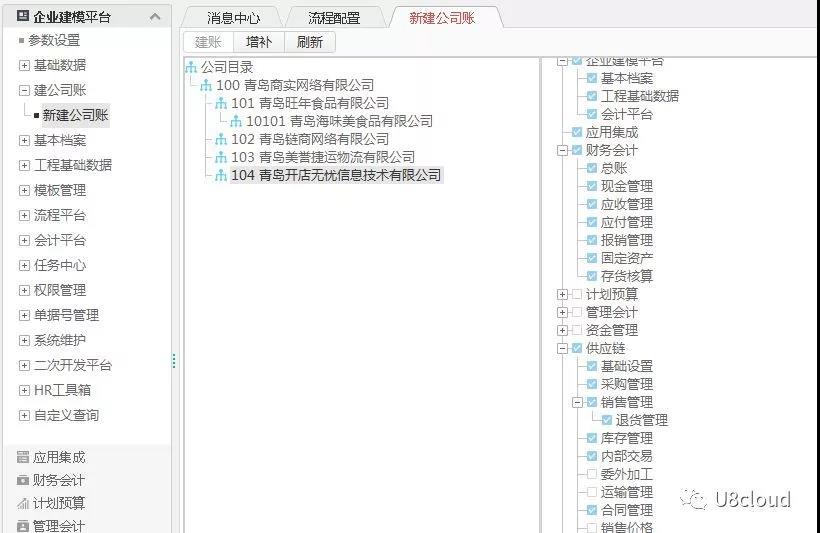Click the 增补 button
This screenshot has height=533, width=820.
click(259, 42)
